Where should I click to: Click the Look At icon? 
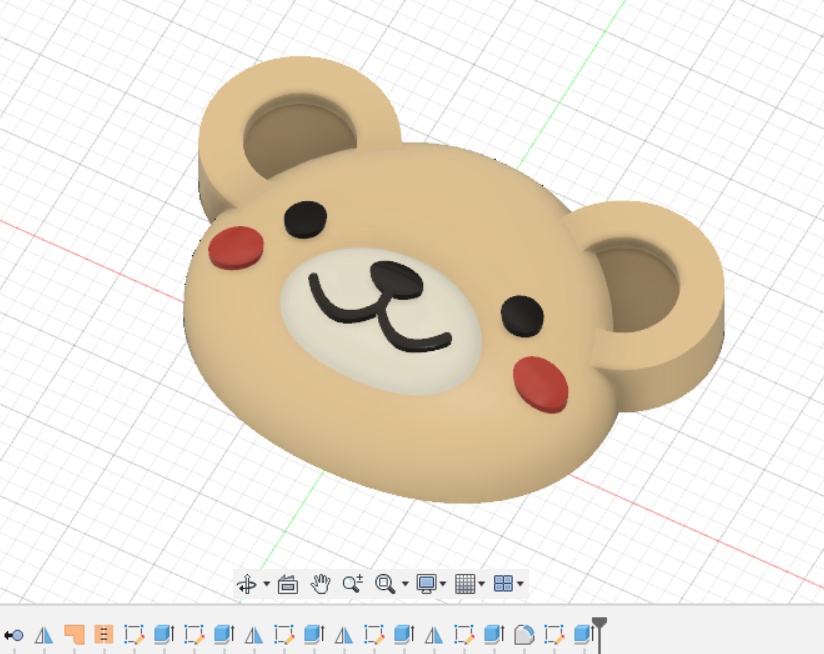[x=288, y=584]
